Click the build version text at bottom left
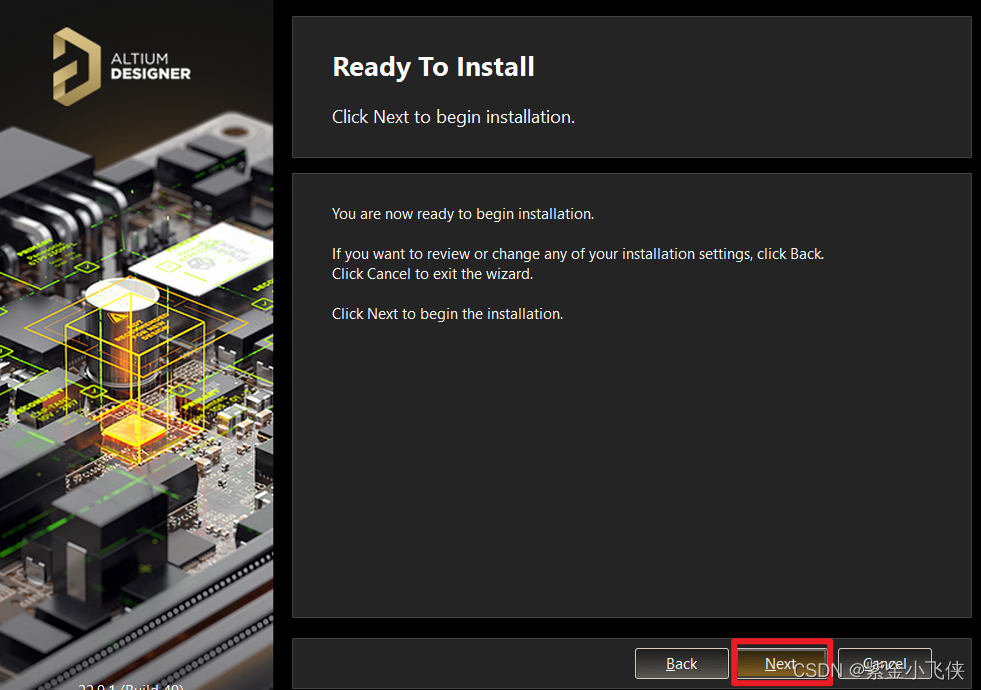981x690 pixels. pos(131,685)
